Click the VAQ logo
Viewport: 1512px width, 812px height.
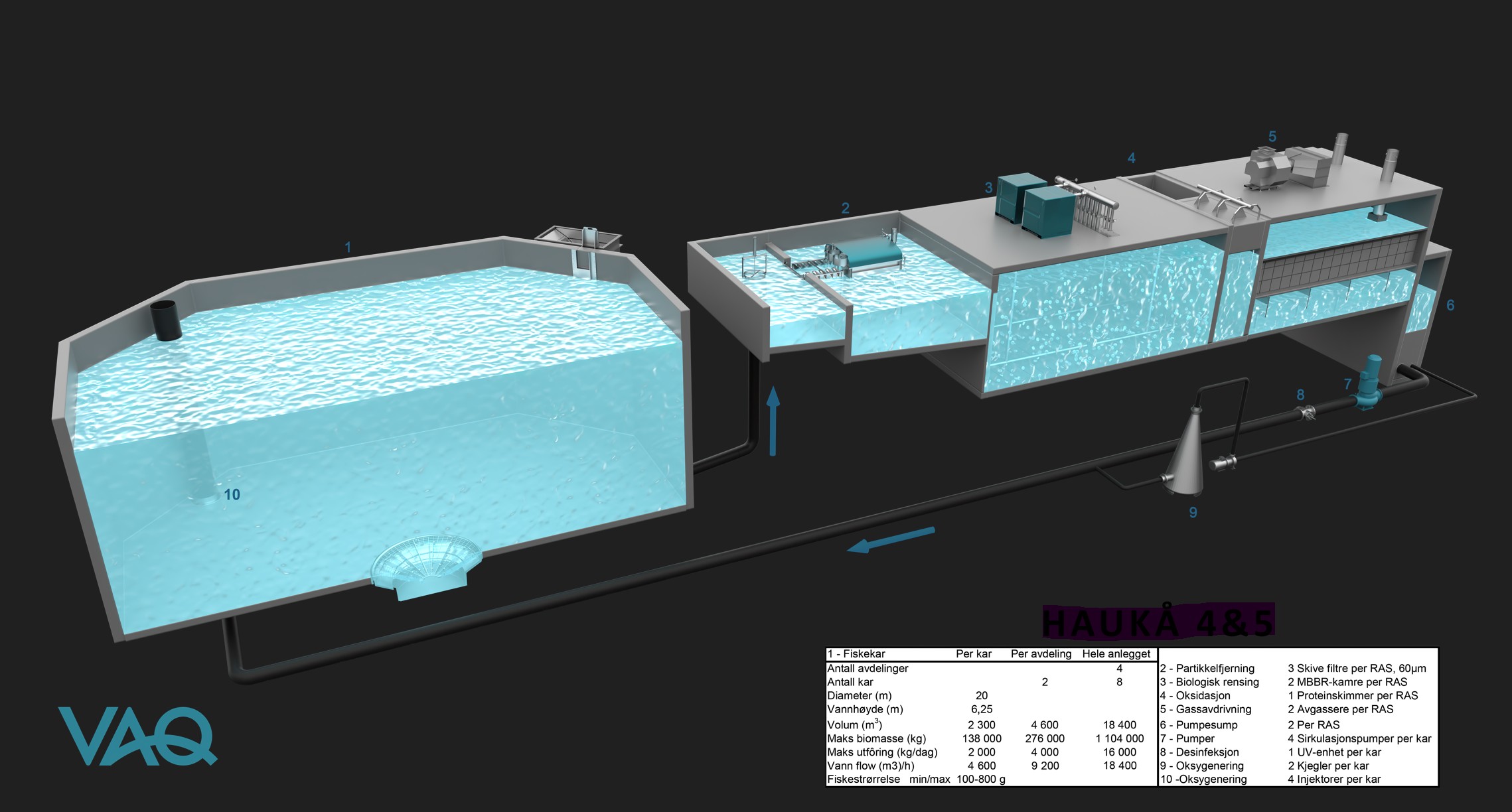click(x=136, y=735)
